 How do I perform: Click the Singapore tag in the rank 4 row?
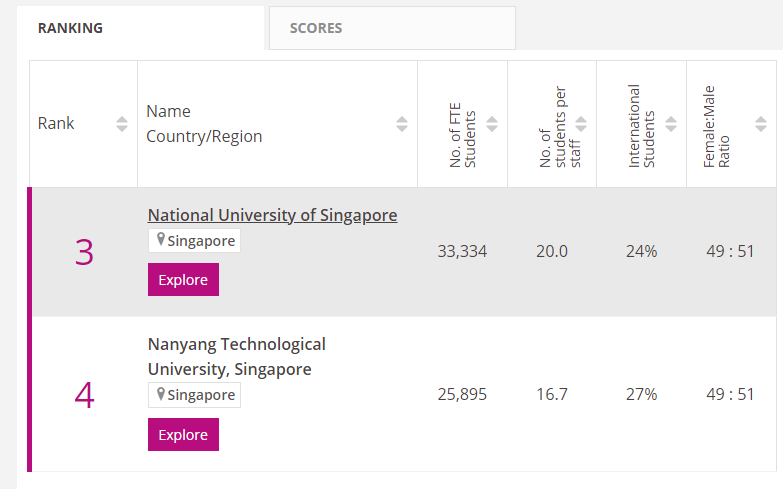tap(201, 395)
